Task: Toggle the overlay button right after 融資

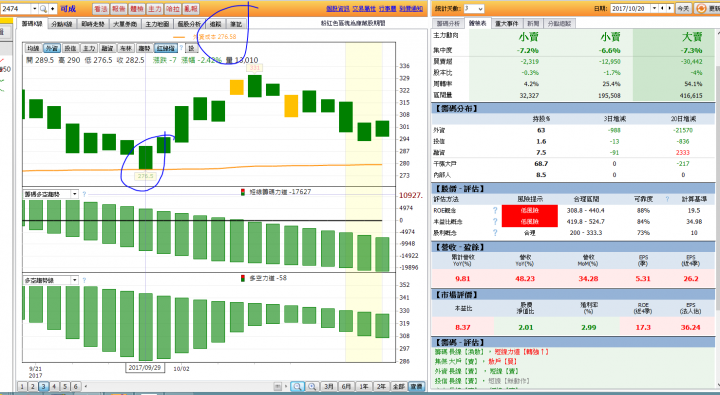Action: point(126,48)
